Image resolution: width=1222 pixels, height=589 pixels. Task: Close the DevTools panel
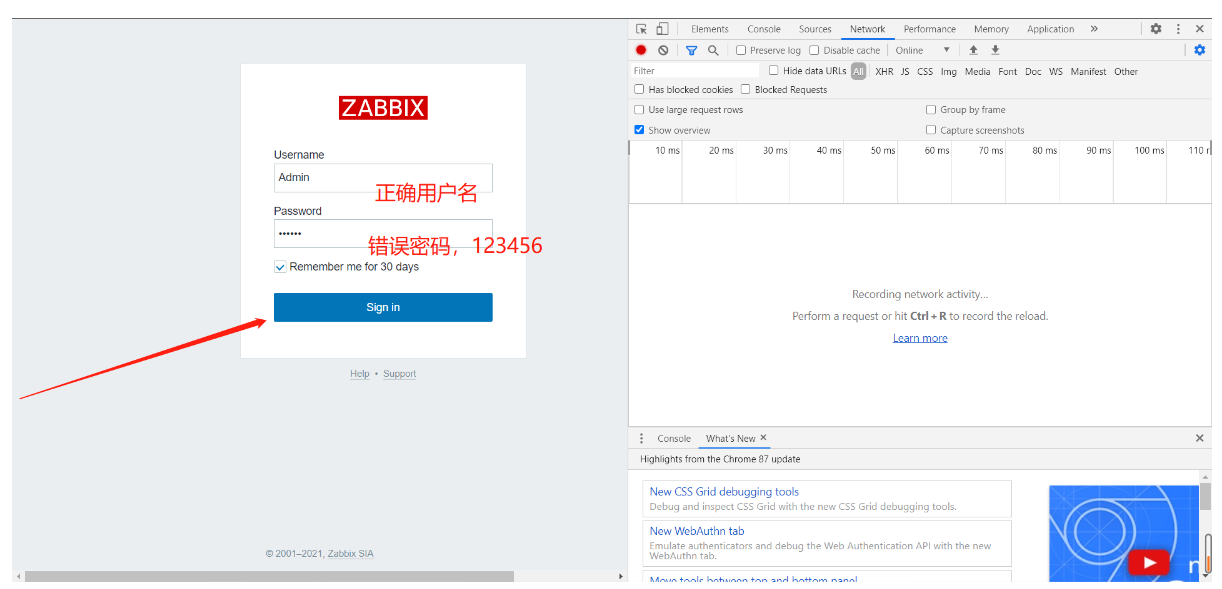pyautogui.click(x=1200, y=29)
